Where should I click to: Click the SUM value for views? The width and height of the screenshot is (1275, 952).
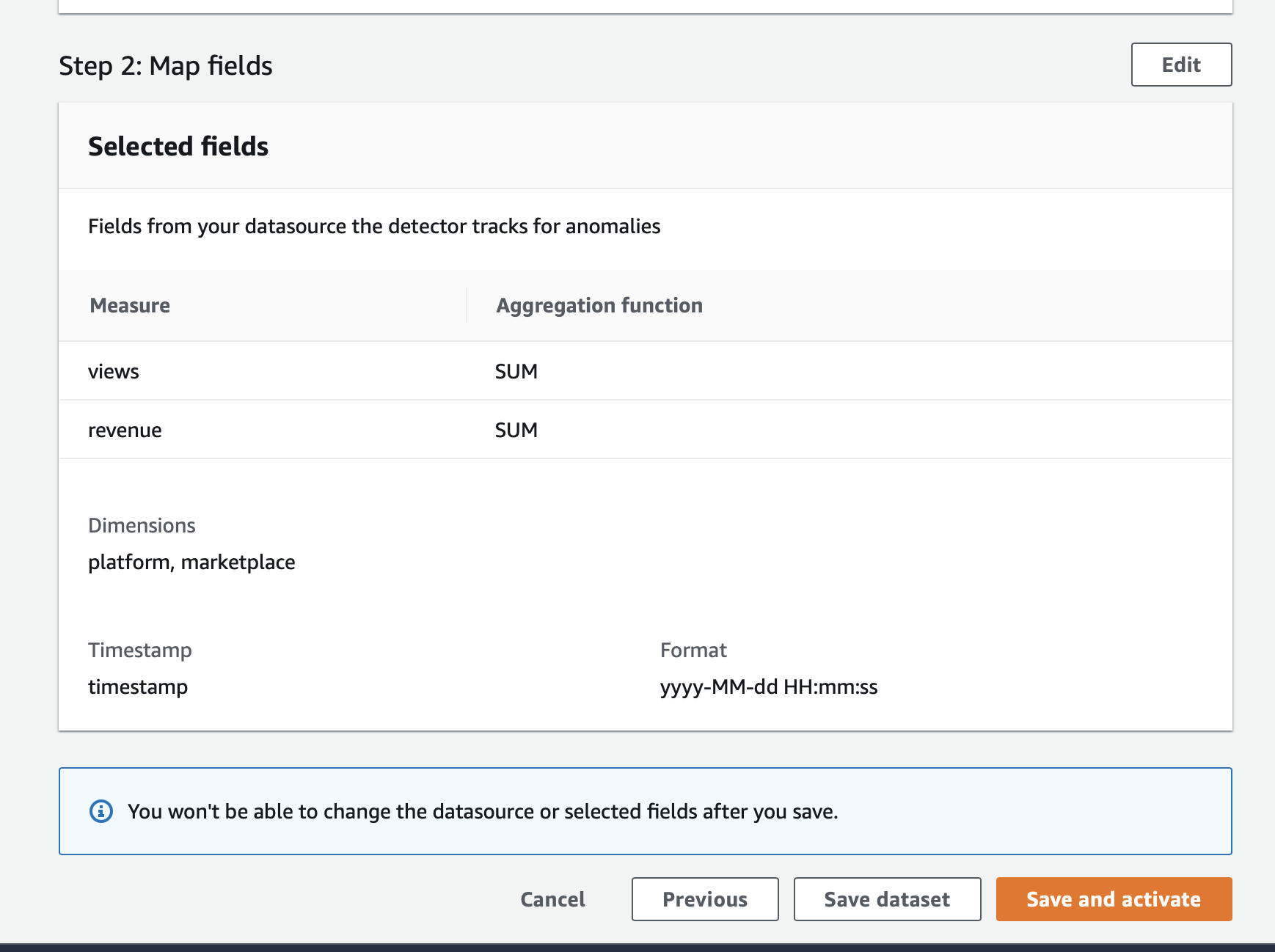click(516, 371)
